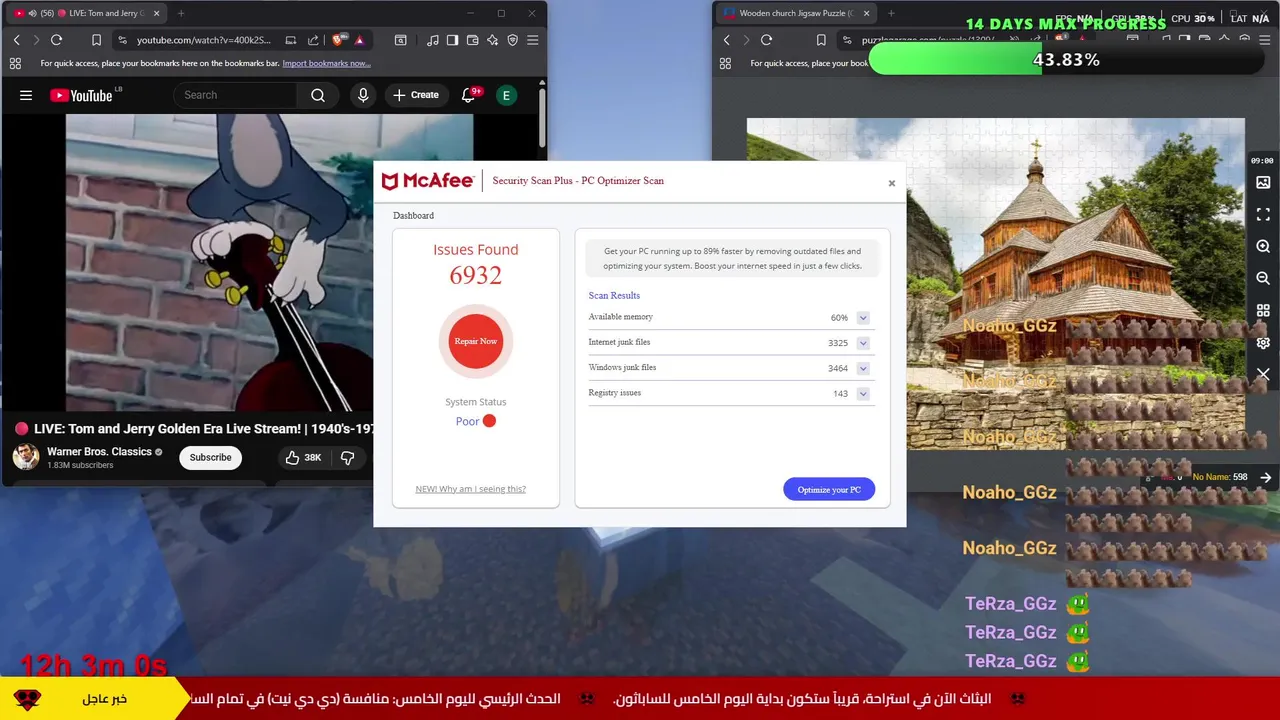Focus the YouTube search box
The image size is (1280, 720).
pos(236,95)
